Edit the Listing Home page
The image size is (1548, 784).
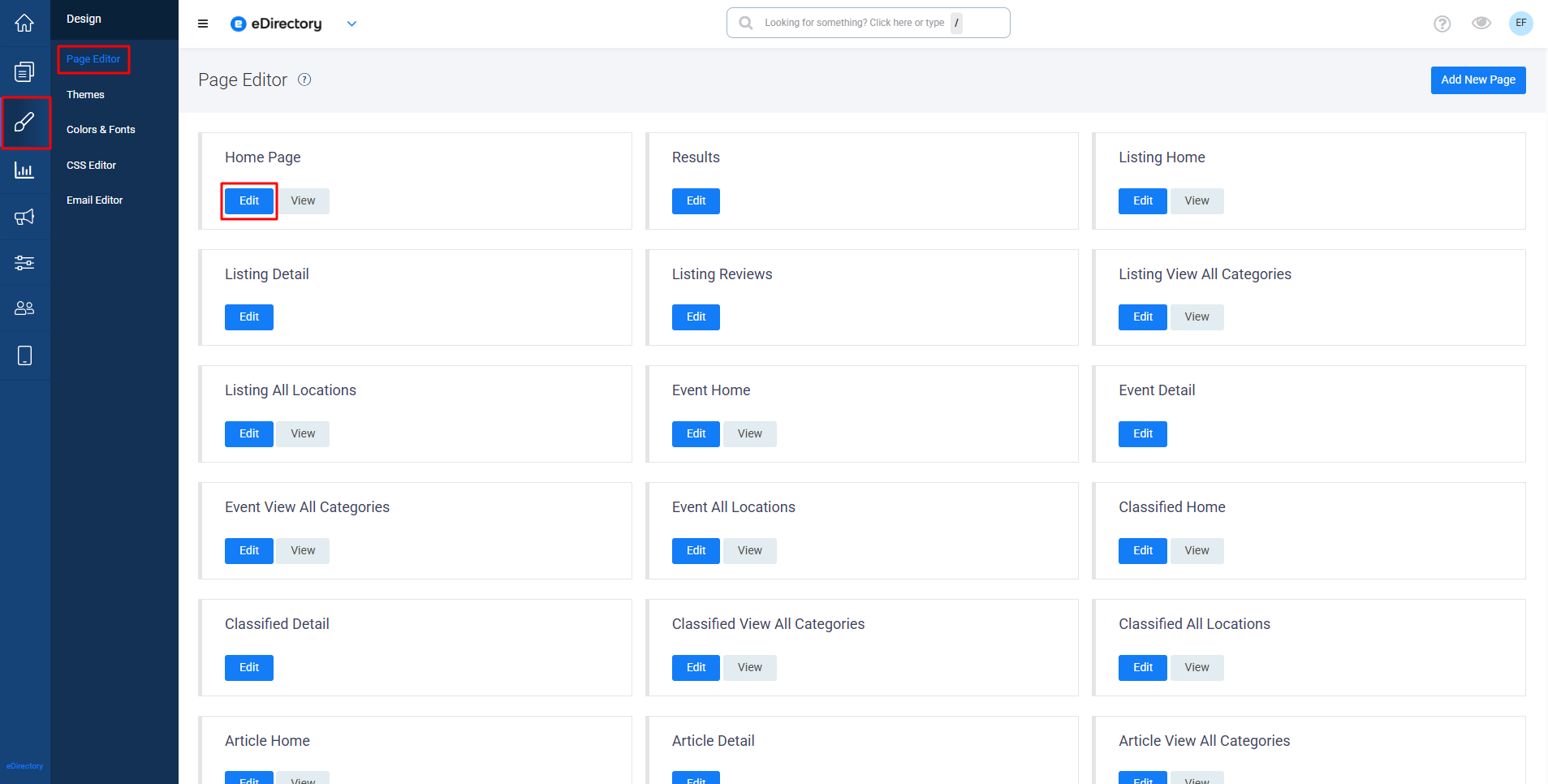(1143, 201)
